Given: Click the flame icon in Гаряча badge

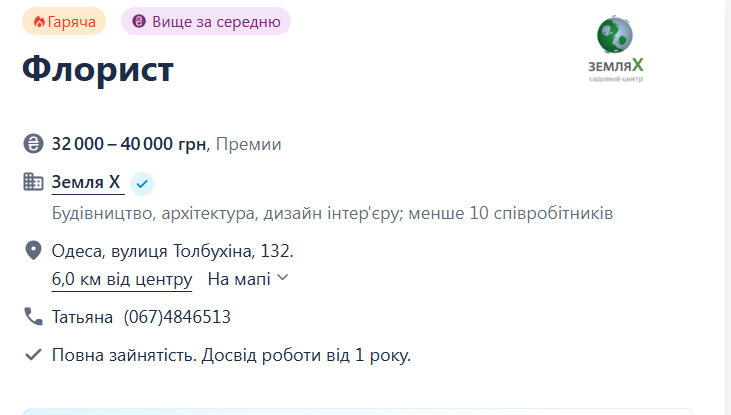Looking at the screenshot, I should coord(39,22).
